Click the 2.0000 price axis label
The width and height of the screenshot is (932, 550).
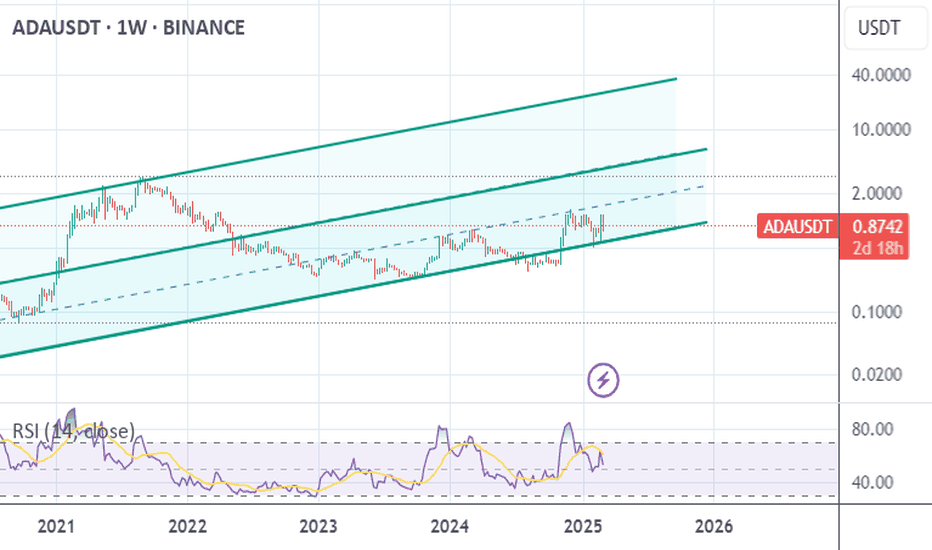pos(877,193)
